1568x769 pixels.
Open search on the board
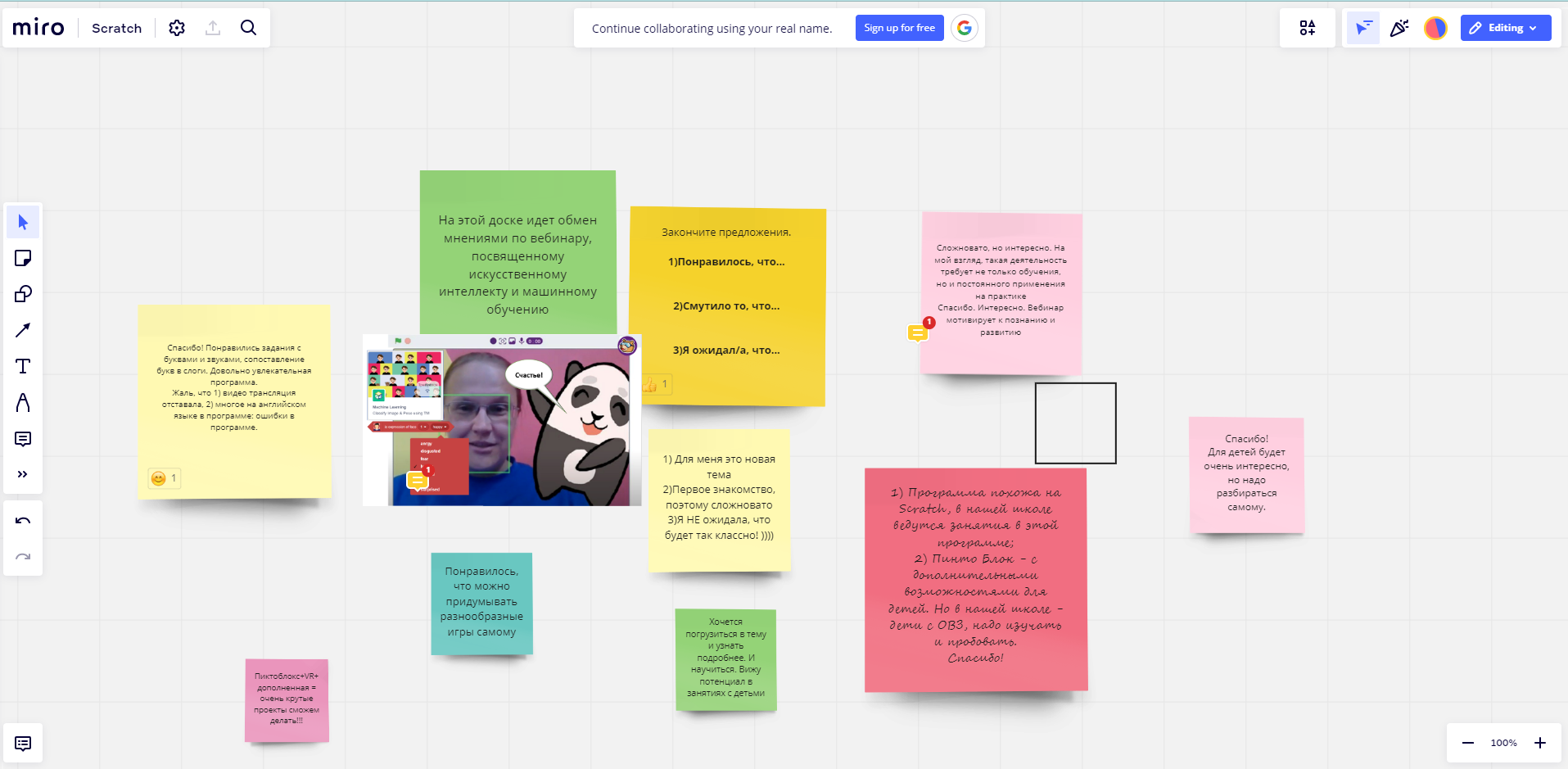point(248,28)
